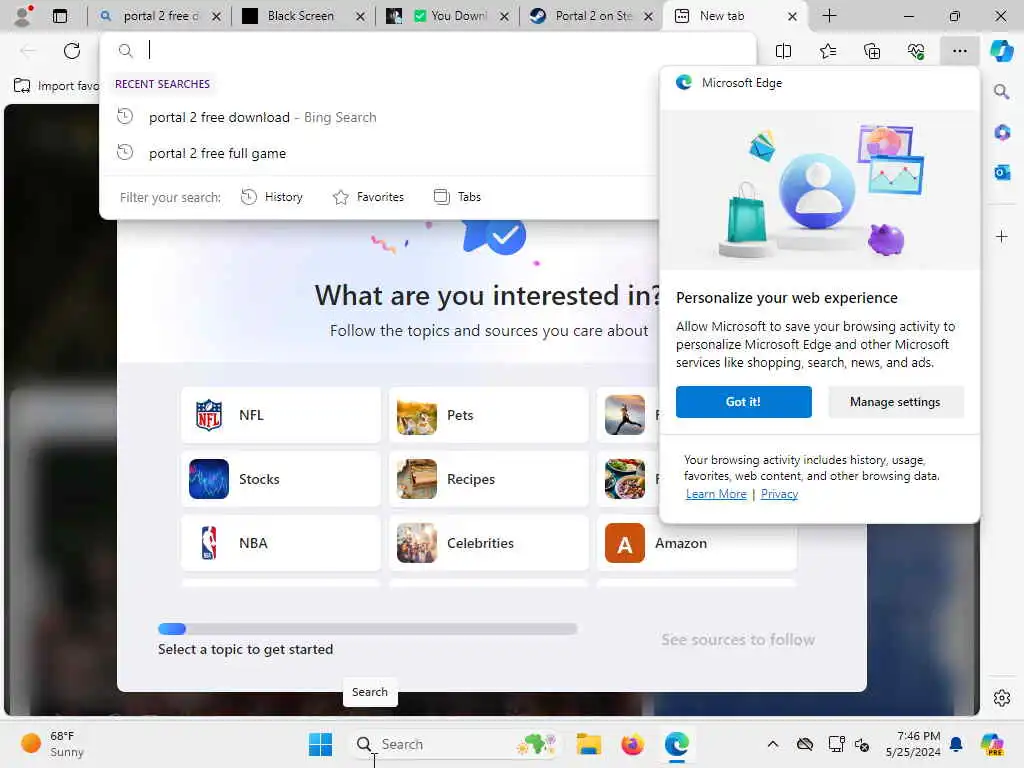Image resolution: width=1024 pixels, height=768 pixels.
Task: Click See sources to follow
Action: pos(738,639)
